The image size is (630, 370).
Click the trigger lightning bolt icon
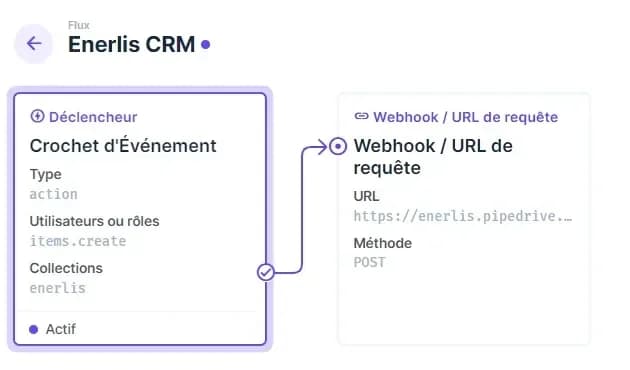[x=37, y=117]
